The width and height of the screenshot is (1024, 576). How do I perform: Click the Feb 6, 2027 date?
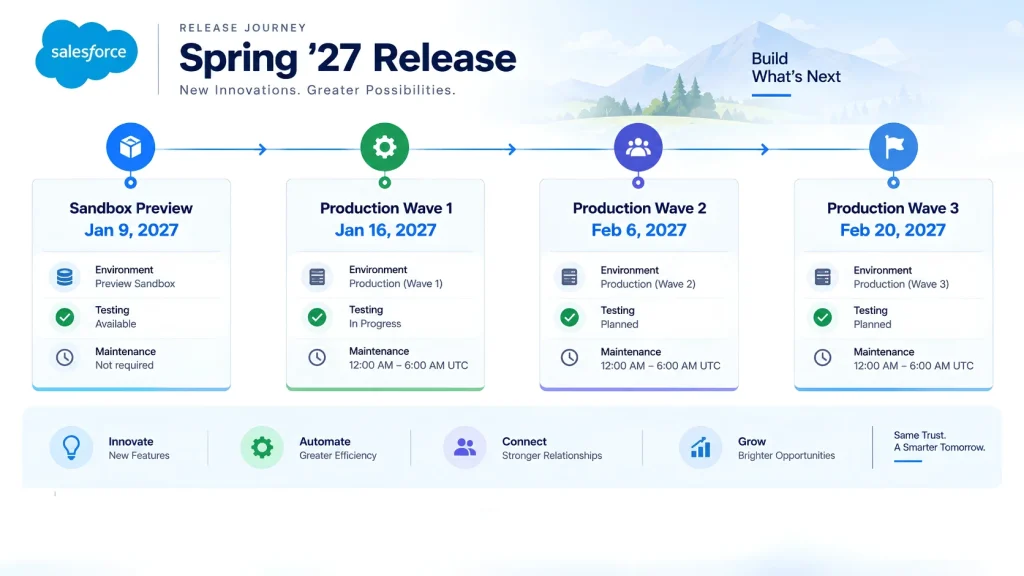pyautogui.click(x=639, y=230)
